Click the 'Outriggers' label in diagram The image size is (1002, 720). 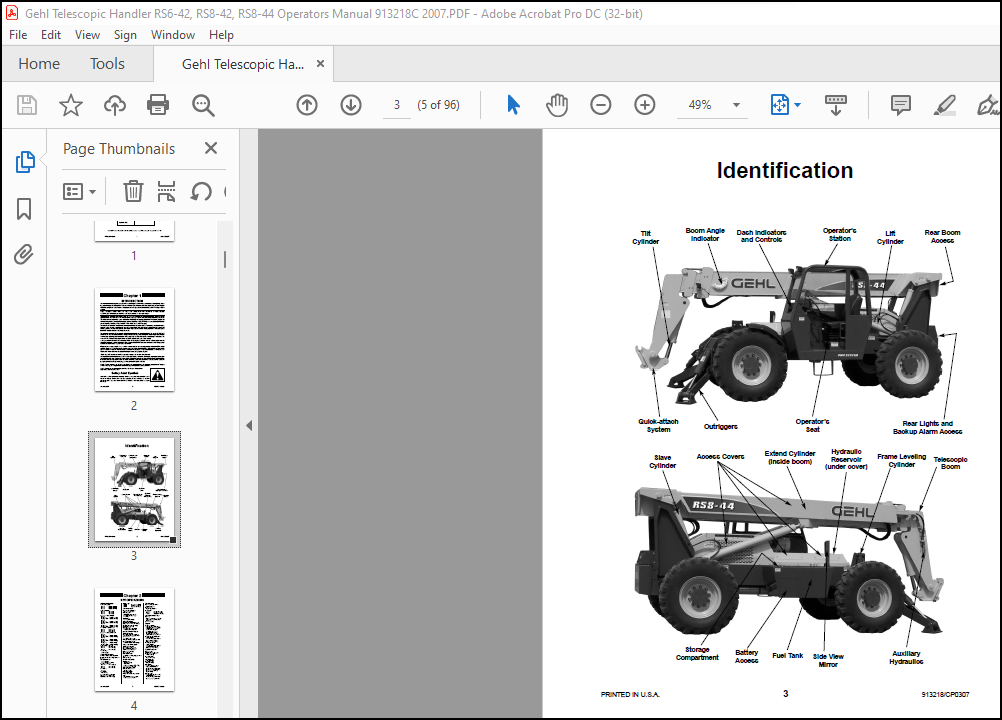click(x=721, y=426)
